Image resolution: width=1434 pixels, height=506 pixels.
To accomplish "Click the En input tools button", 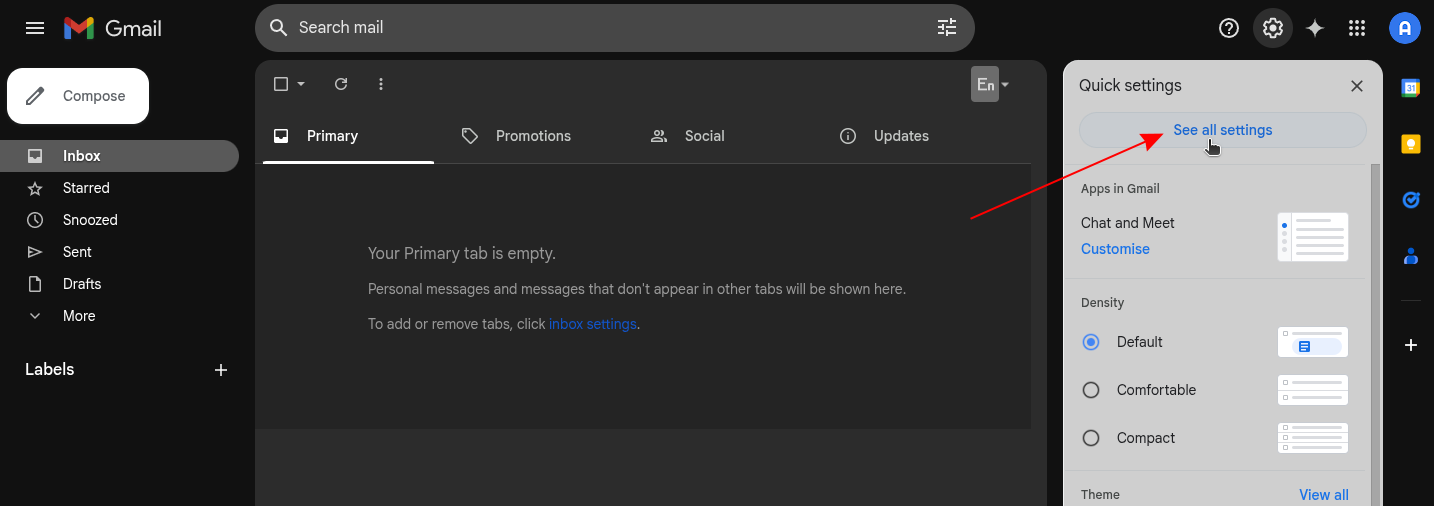I will 985,84.
